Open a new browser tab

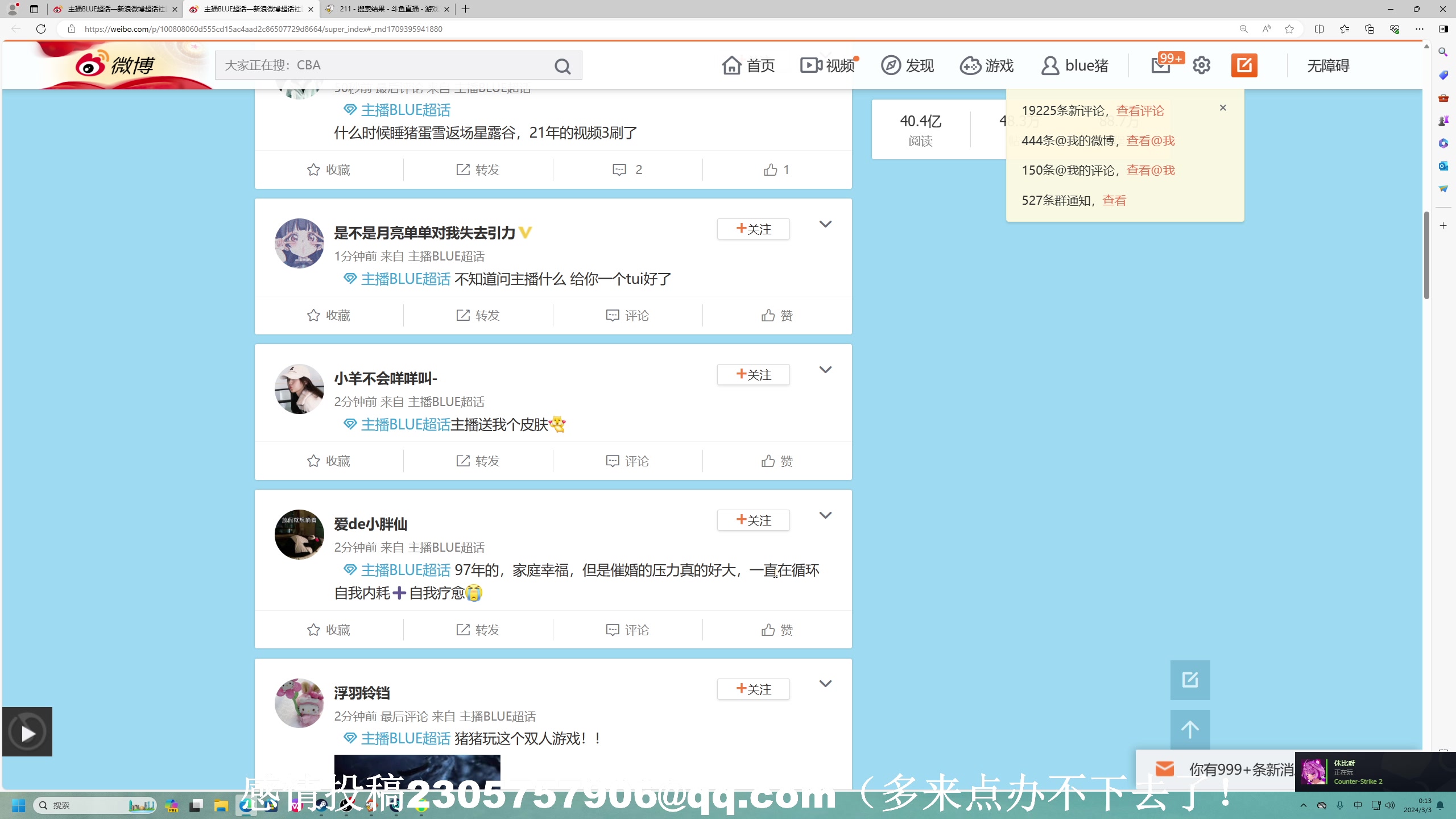466,9
